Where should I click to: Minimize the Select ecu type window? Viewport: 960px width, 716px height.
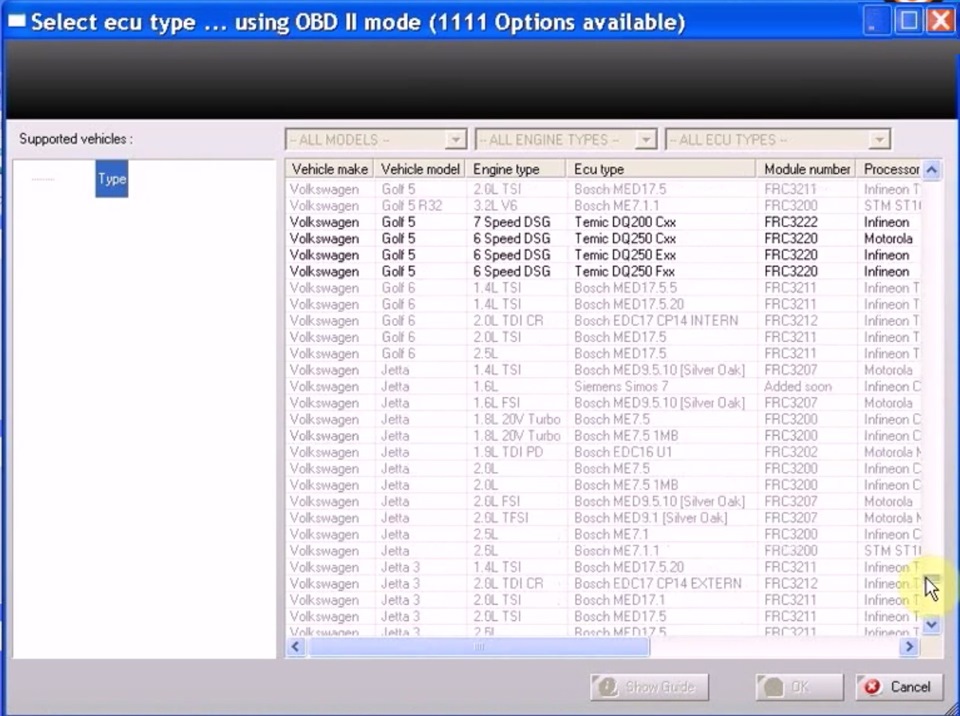(x=877, y=21)
